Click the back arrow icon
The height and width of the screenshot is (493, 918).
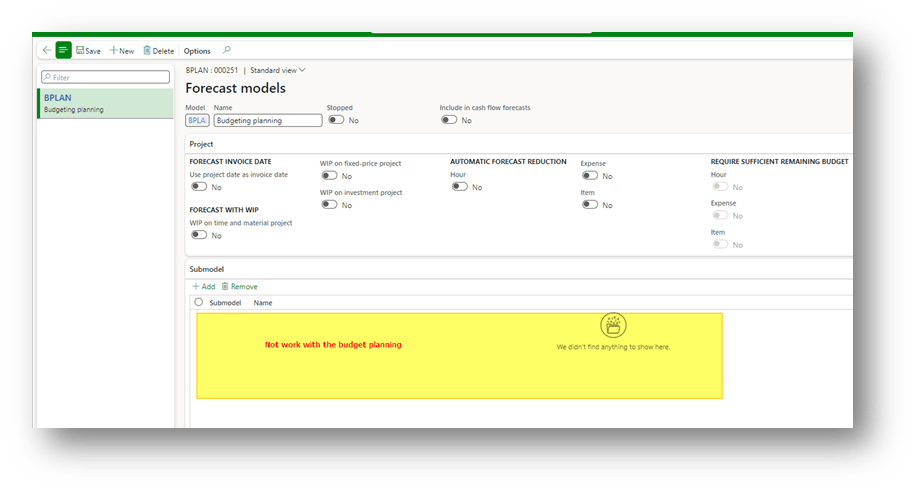46,50
